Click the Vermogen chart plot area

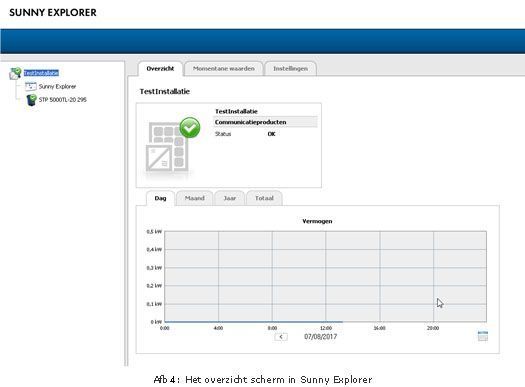coord(325,277)
